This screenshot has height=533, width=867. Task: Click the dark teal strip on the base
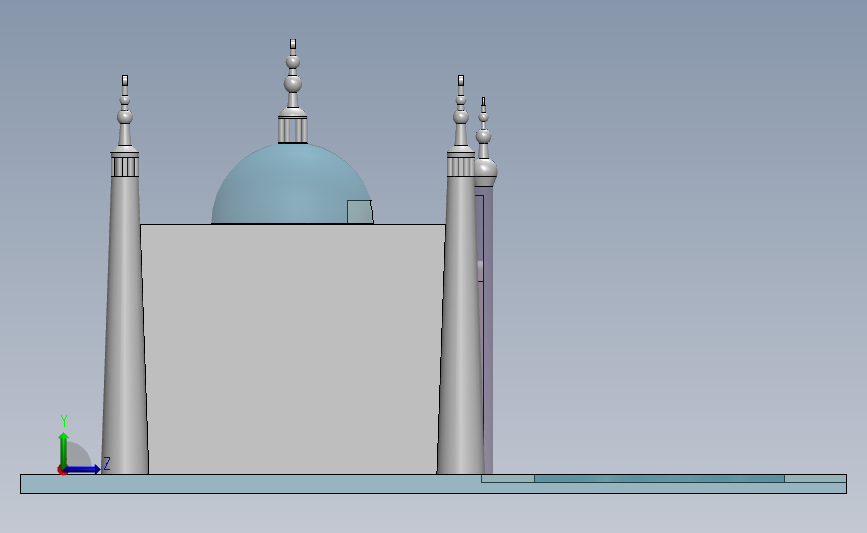[x=659, y=478]
